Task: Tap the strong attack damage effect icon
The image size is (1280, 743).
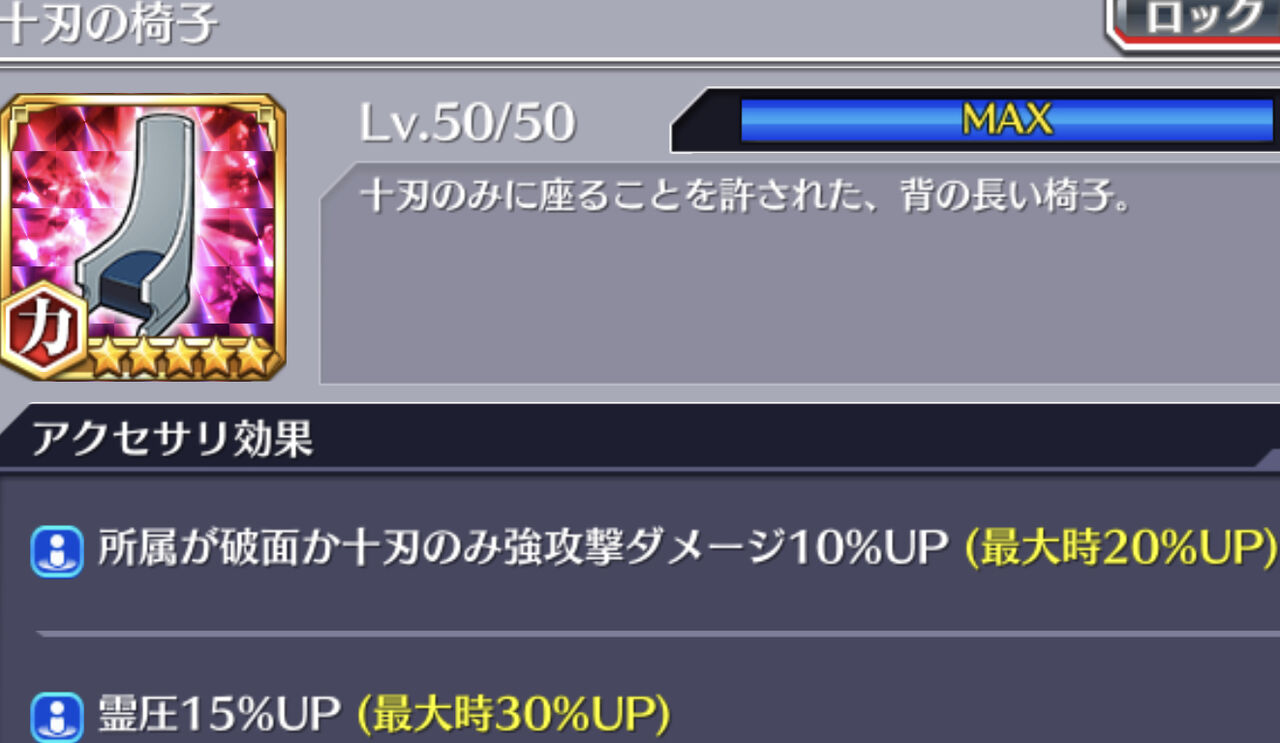Action: pyautogui.click(x=56, y=549)
